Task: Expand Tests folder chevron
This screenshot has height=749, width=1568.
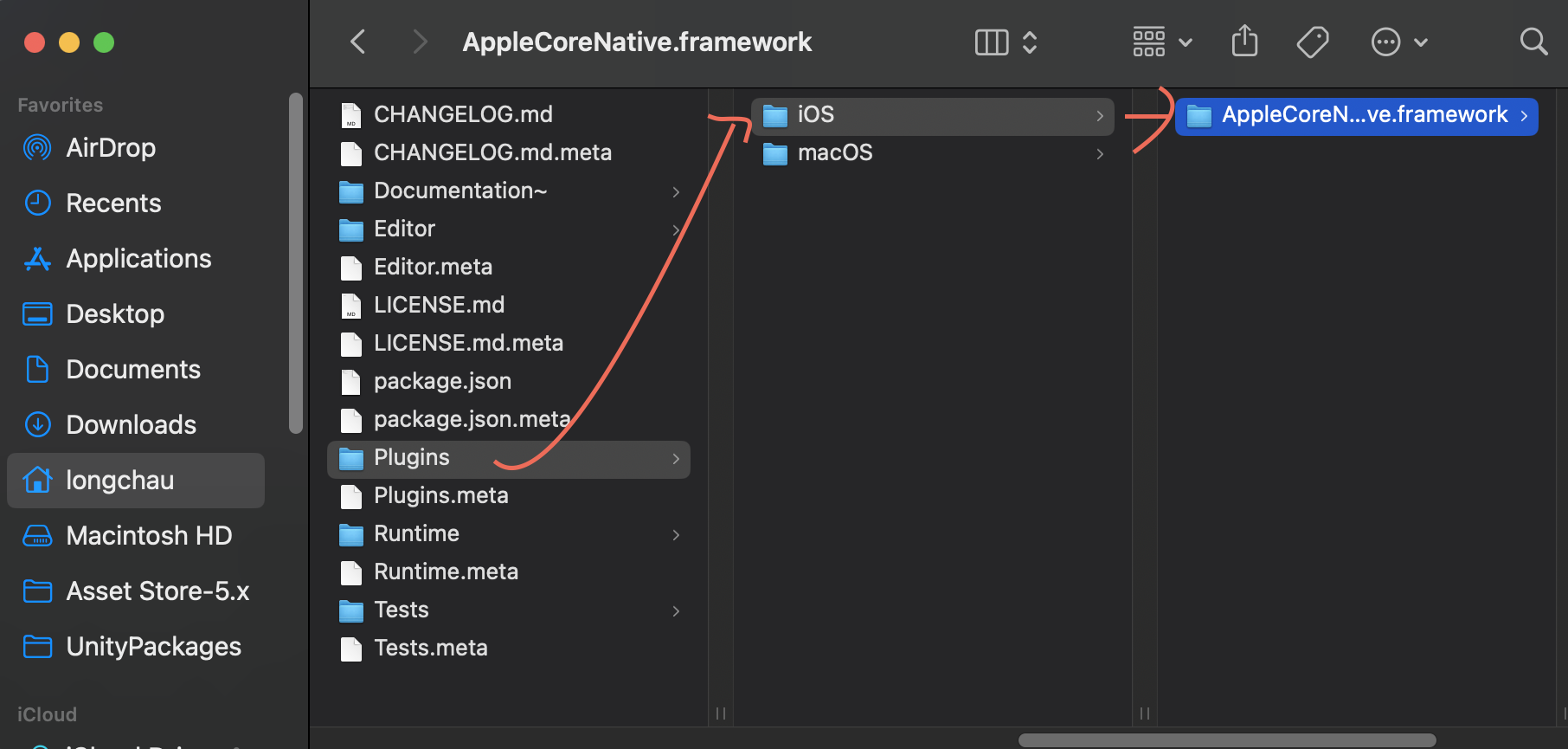Action: [x=676, y=610]
